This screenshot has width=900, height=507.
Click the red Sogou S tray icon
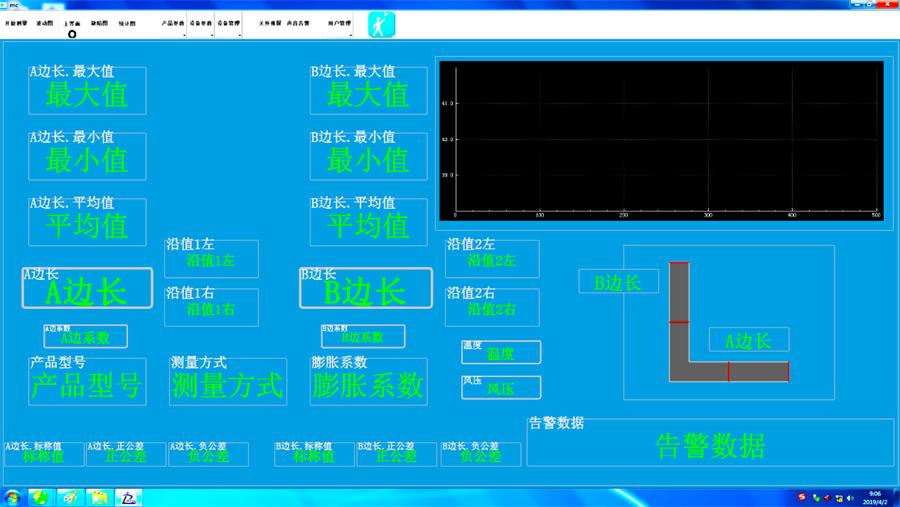(x=801, y=497)
